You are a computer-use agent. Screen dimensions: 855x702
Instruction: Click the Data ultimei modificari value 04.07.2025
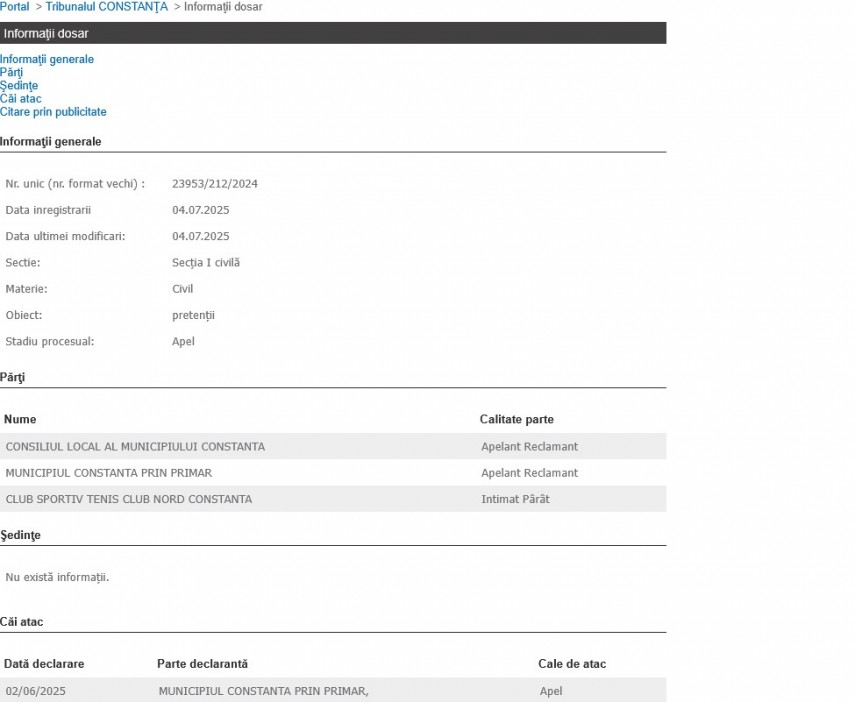(201, 236)
